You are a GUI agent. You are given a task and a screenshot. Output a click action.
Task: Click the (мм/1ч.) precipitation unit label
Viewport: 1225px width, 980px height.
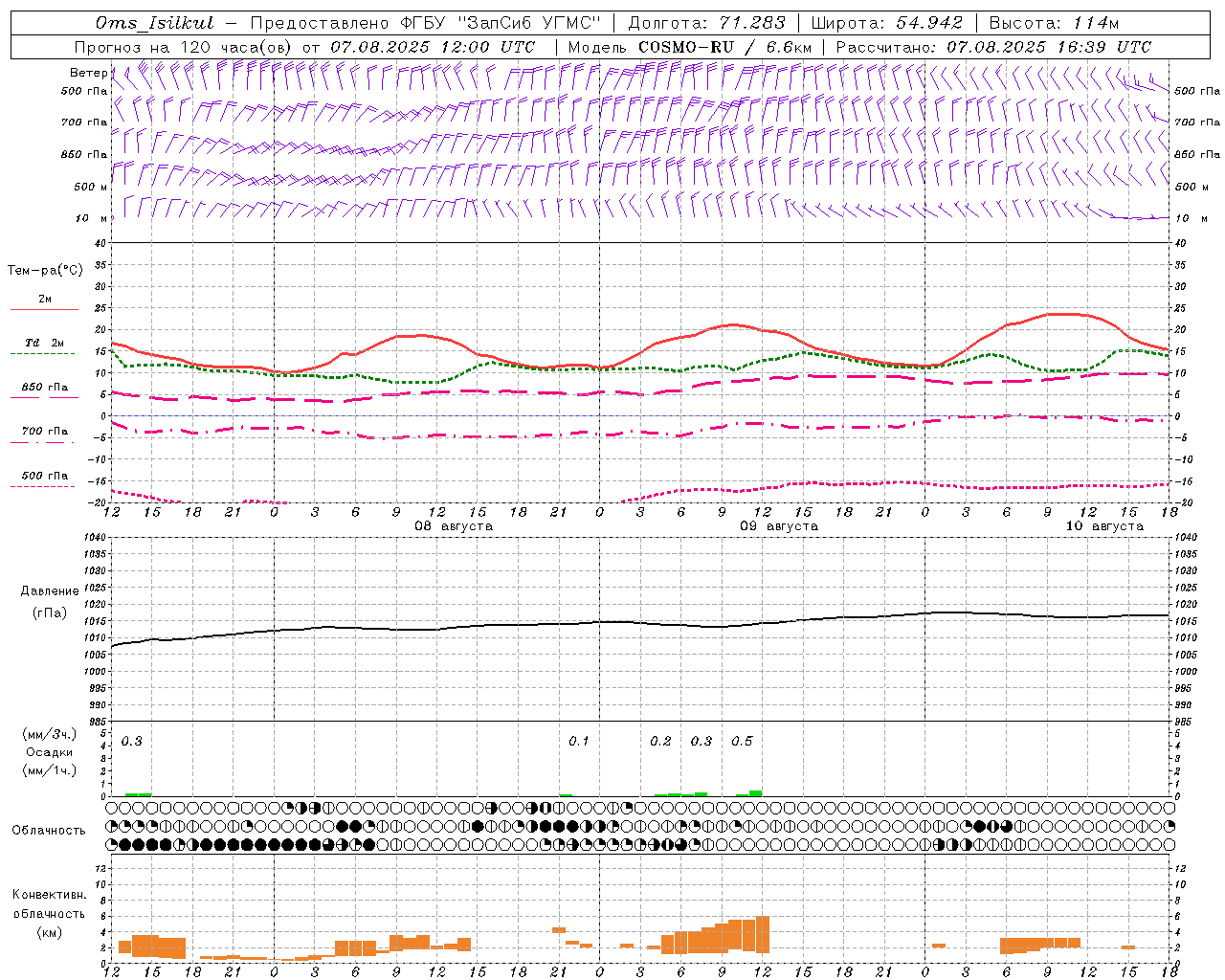(x=50, y=770)
